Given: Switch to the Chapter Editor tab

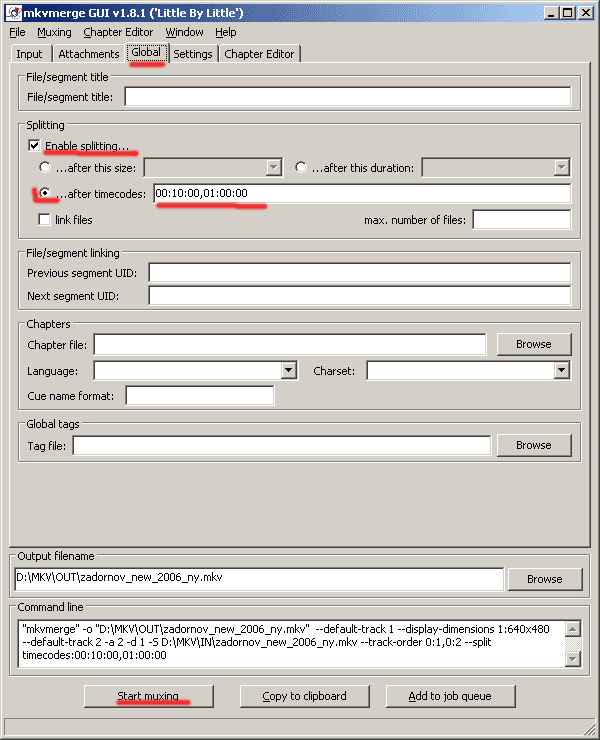Looking at the screenshot, I should (x=259, y=54).
